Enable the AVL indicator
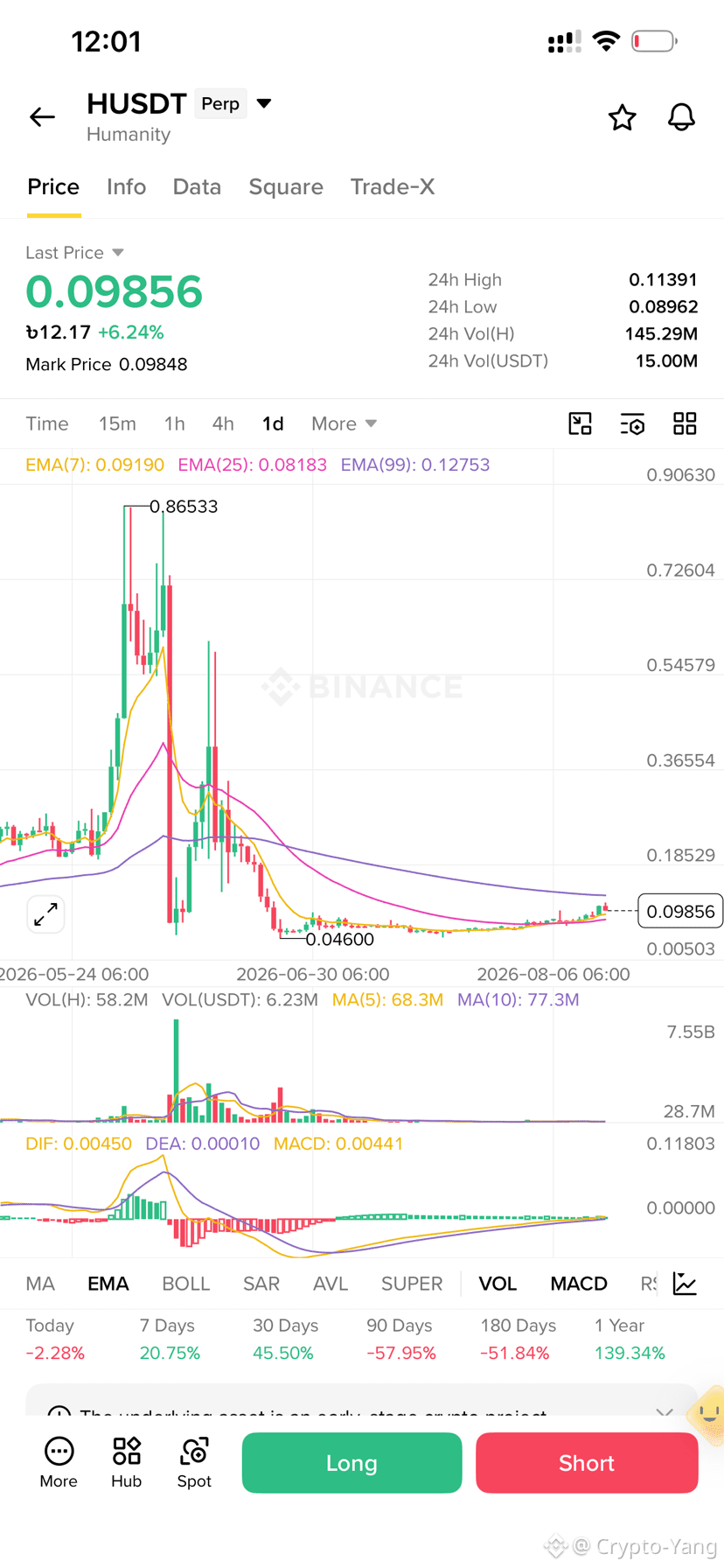The height and width of the screenshot is (1568, 724). [x=331, y=1284]
